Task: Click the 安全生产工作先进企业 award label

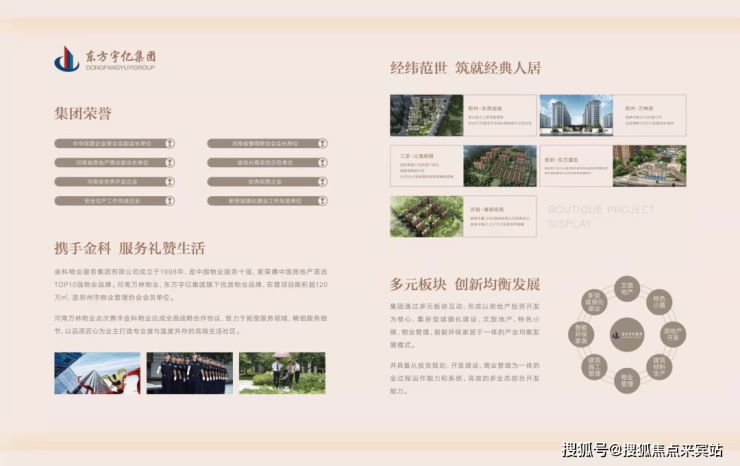Action: tap(112, 201)
